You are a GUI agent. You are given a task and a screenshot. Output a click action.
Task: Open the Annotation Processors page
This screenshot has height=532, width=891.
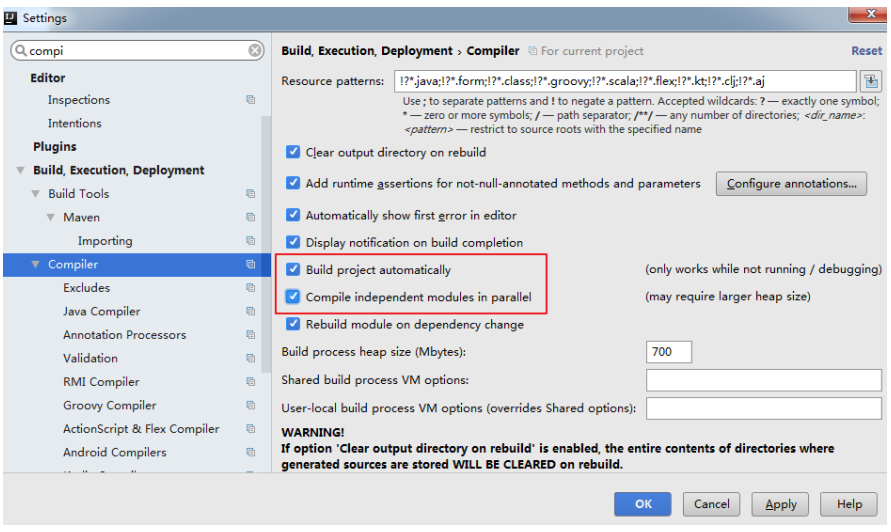tap(124, 335)
